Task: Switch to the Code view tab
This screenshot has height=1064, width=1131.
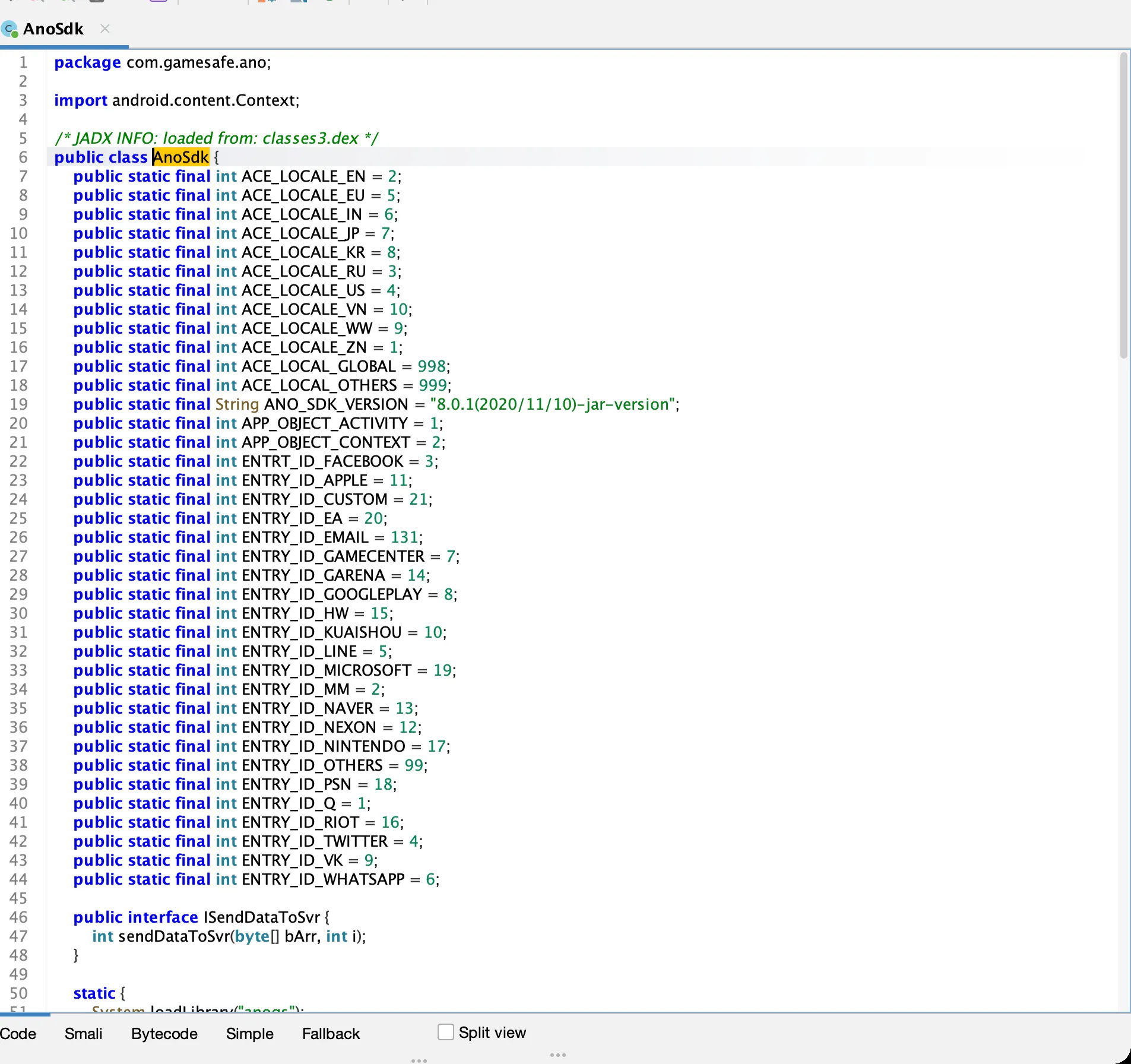Action: click(x=18, y=1034)
